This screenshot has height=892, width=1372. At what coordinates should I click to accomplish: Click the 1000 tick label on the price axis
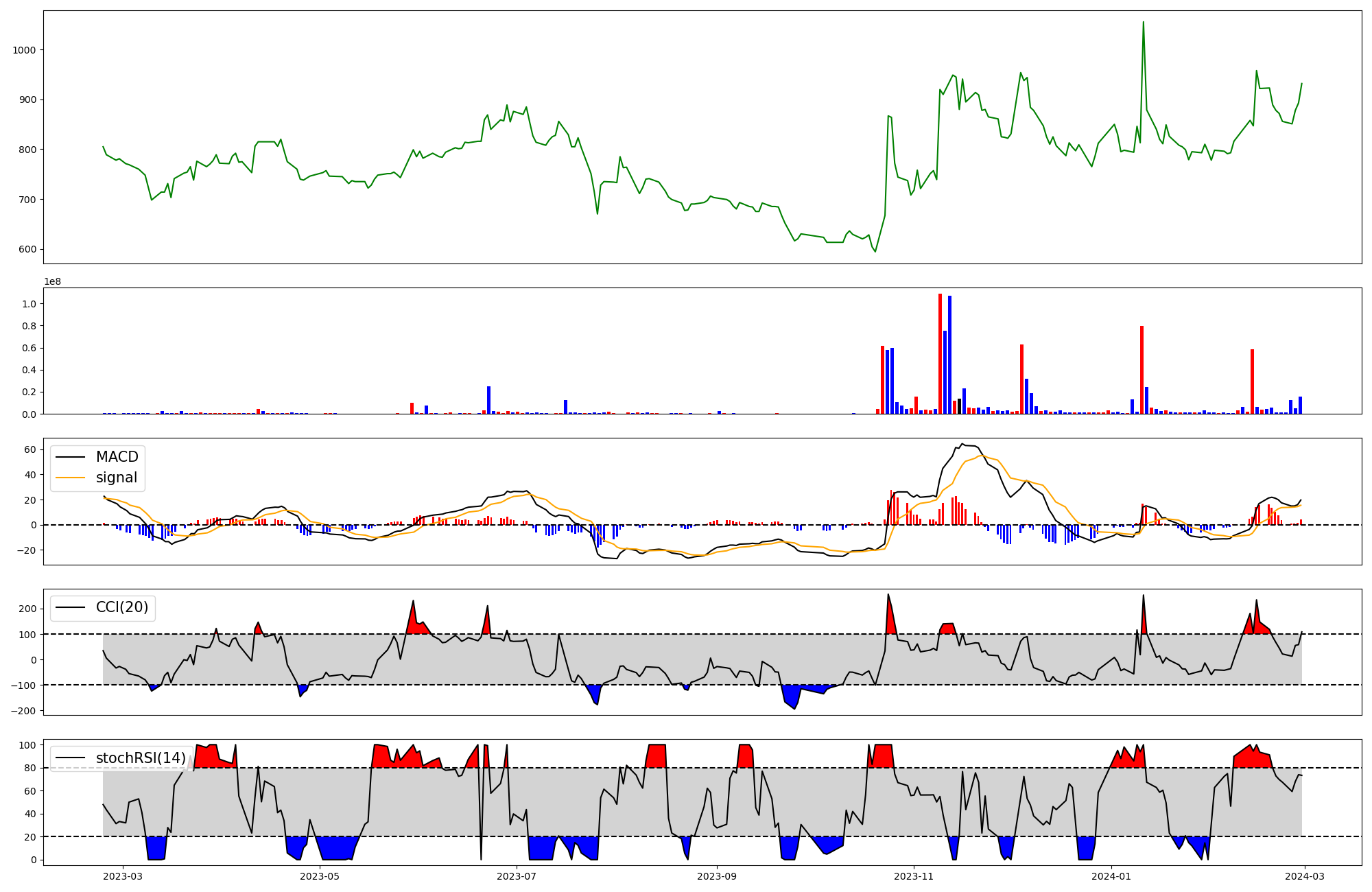coord(25,50)
